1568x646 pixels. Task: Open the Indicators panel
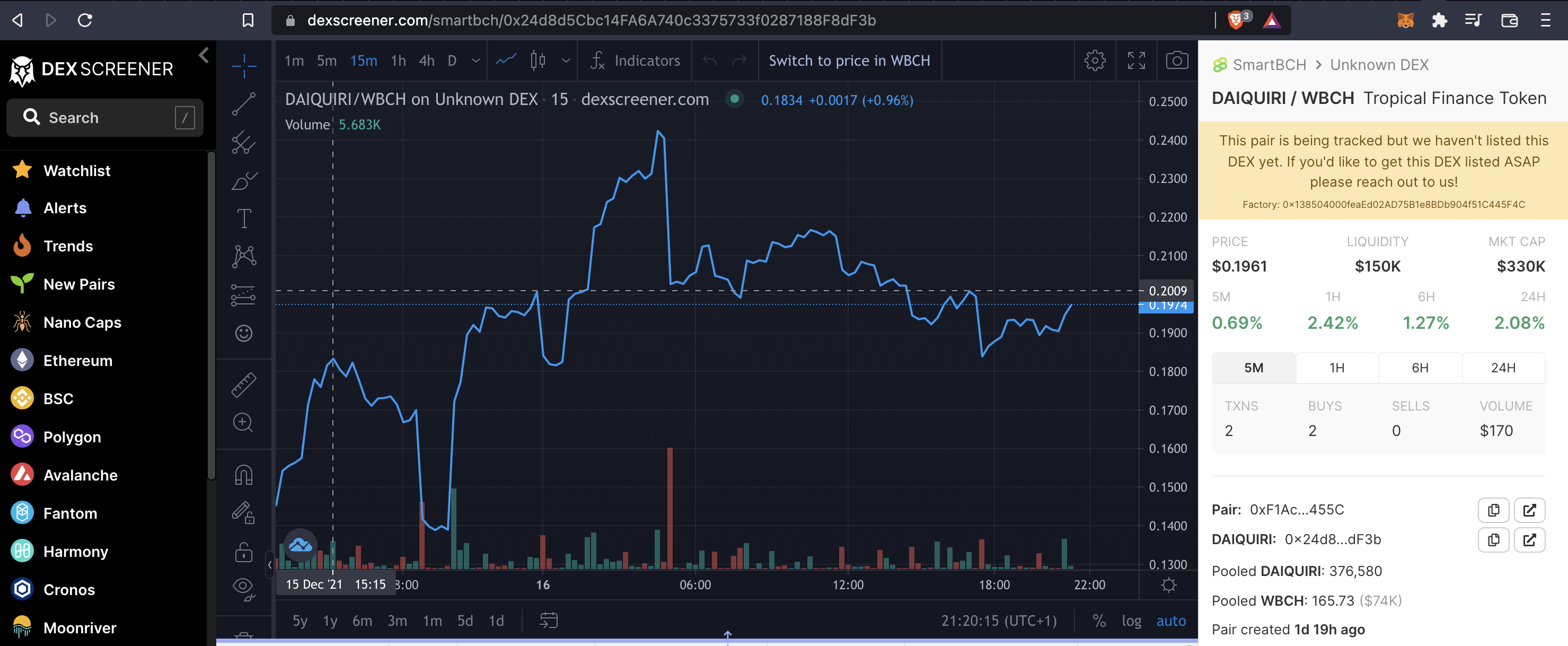(635, 61)
